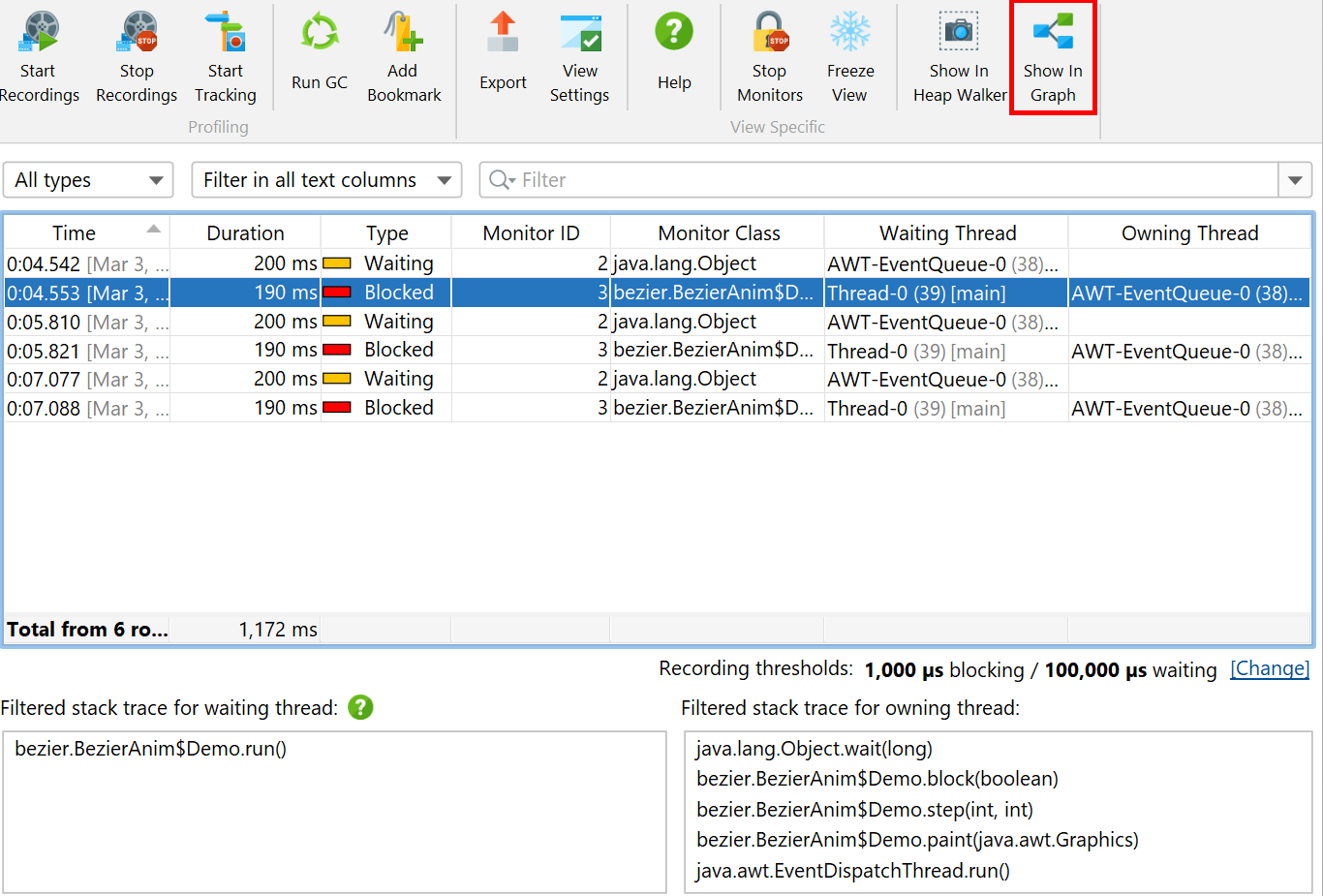
Task: Select java.lang.Object.wait(long) stack frame
Action: click(x=815, y=749)
